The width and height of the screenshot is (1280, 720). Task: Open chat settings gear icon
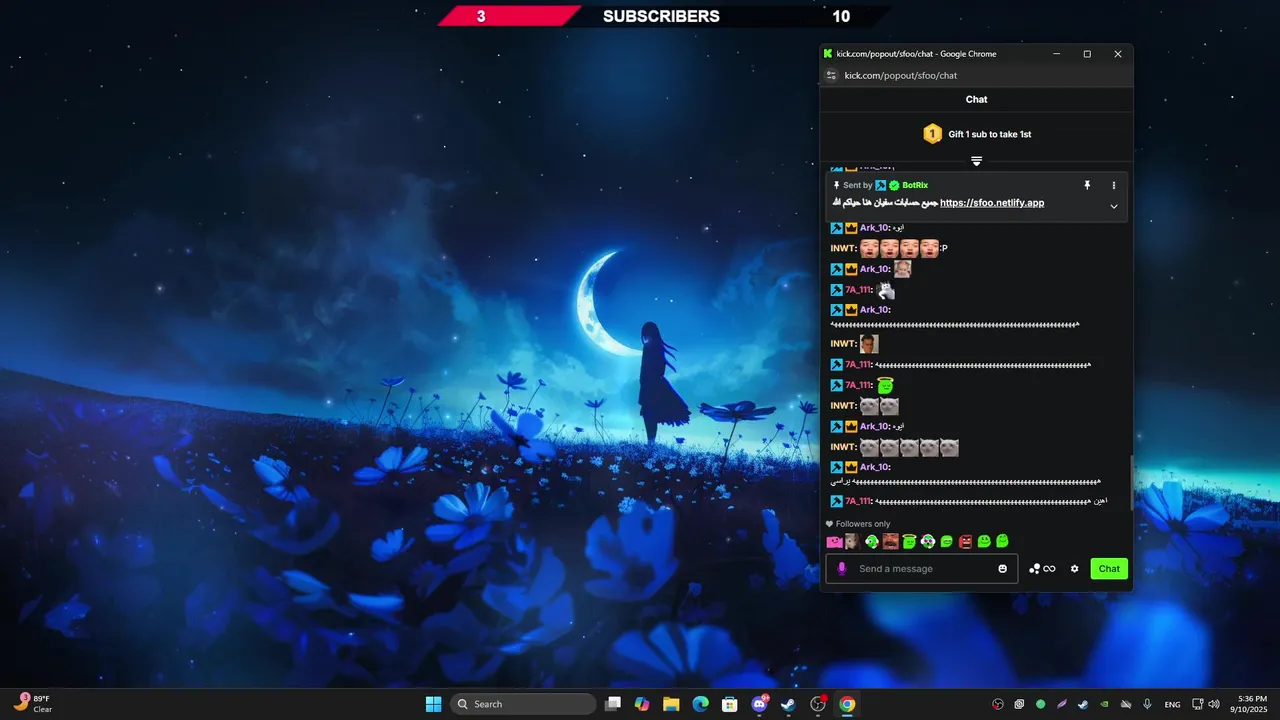click(1075, 569)
